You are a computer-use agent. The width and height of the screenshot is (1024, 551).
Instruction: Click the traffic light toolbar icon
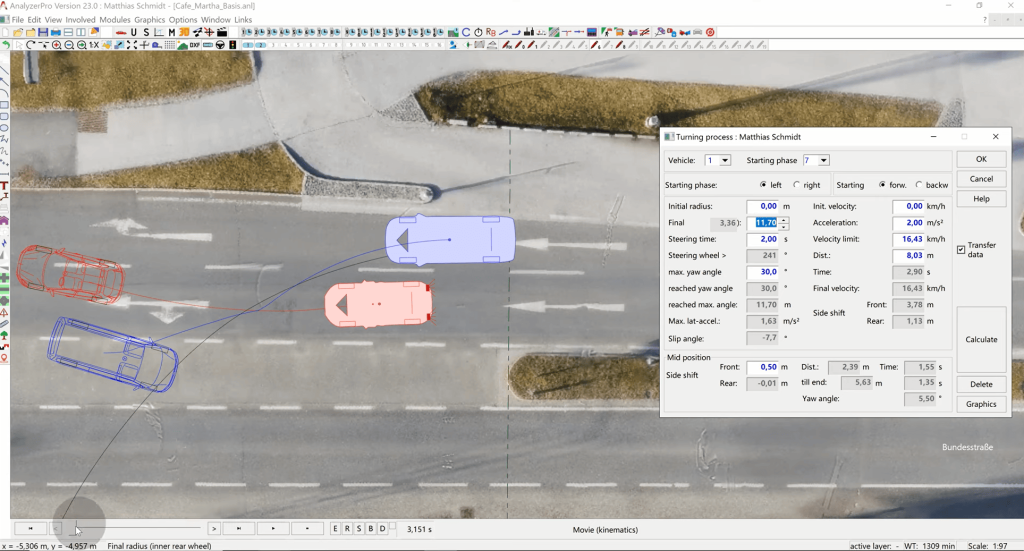click(x=233, y=45)
